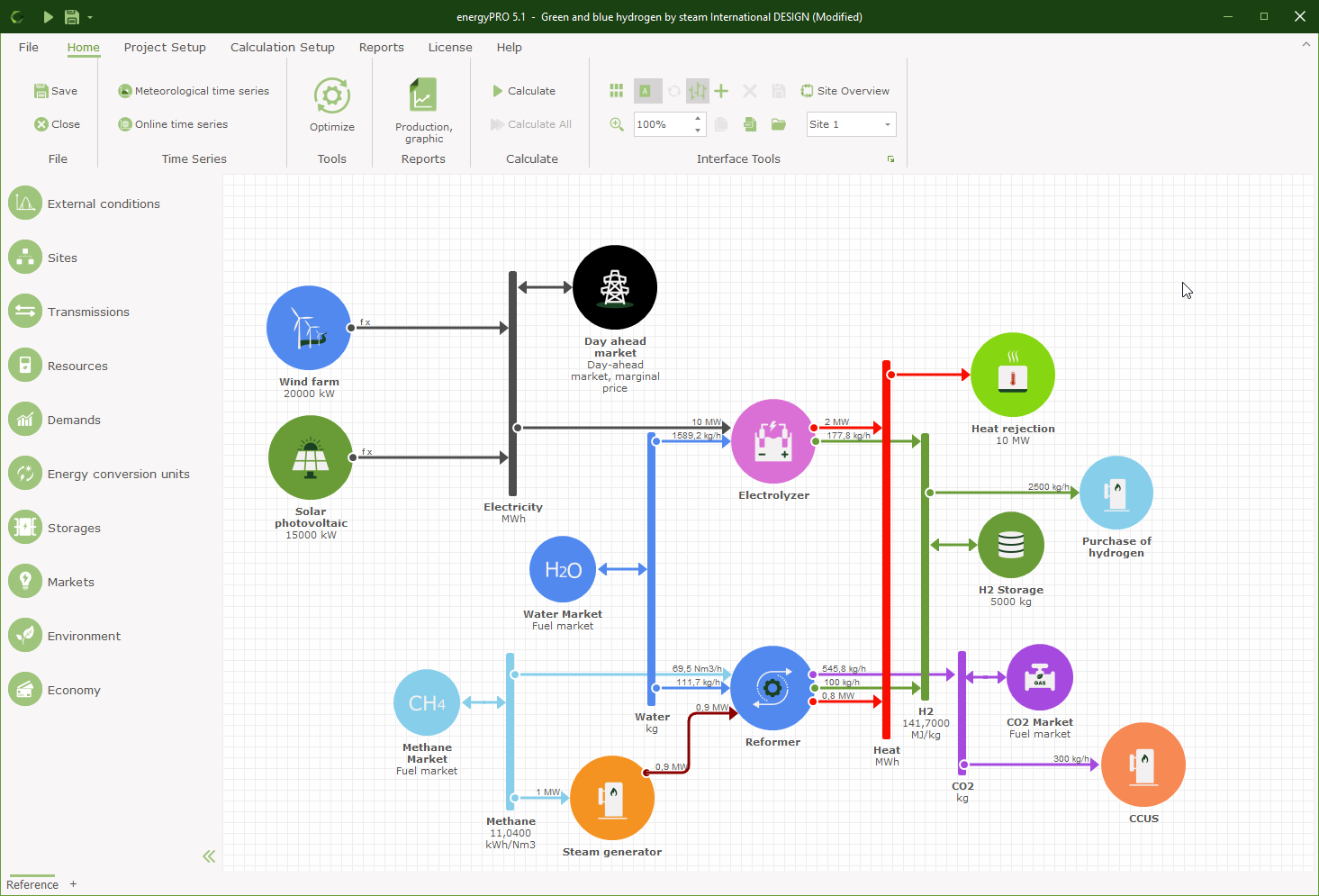1319x896 pixels.
Task: Collapse the left sidebar with double chevron
Action: 209,856
